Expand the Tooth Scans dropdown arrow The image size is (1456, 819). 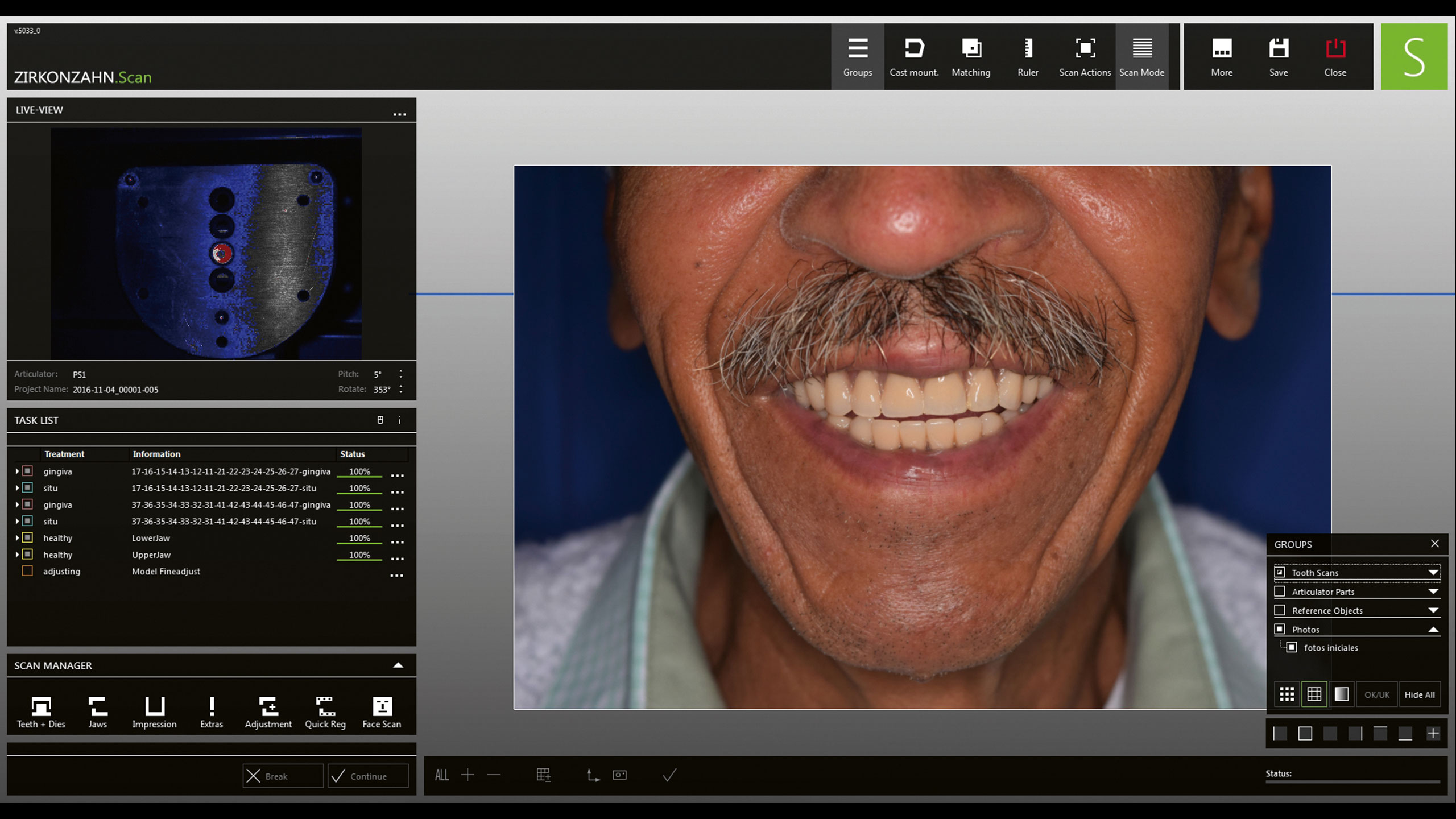point(1433,573)
